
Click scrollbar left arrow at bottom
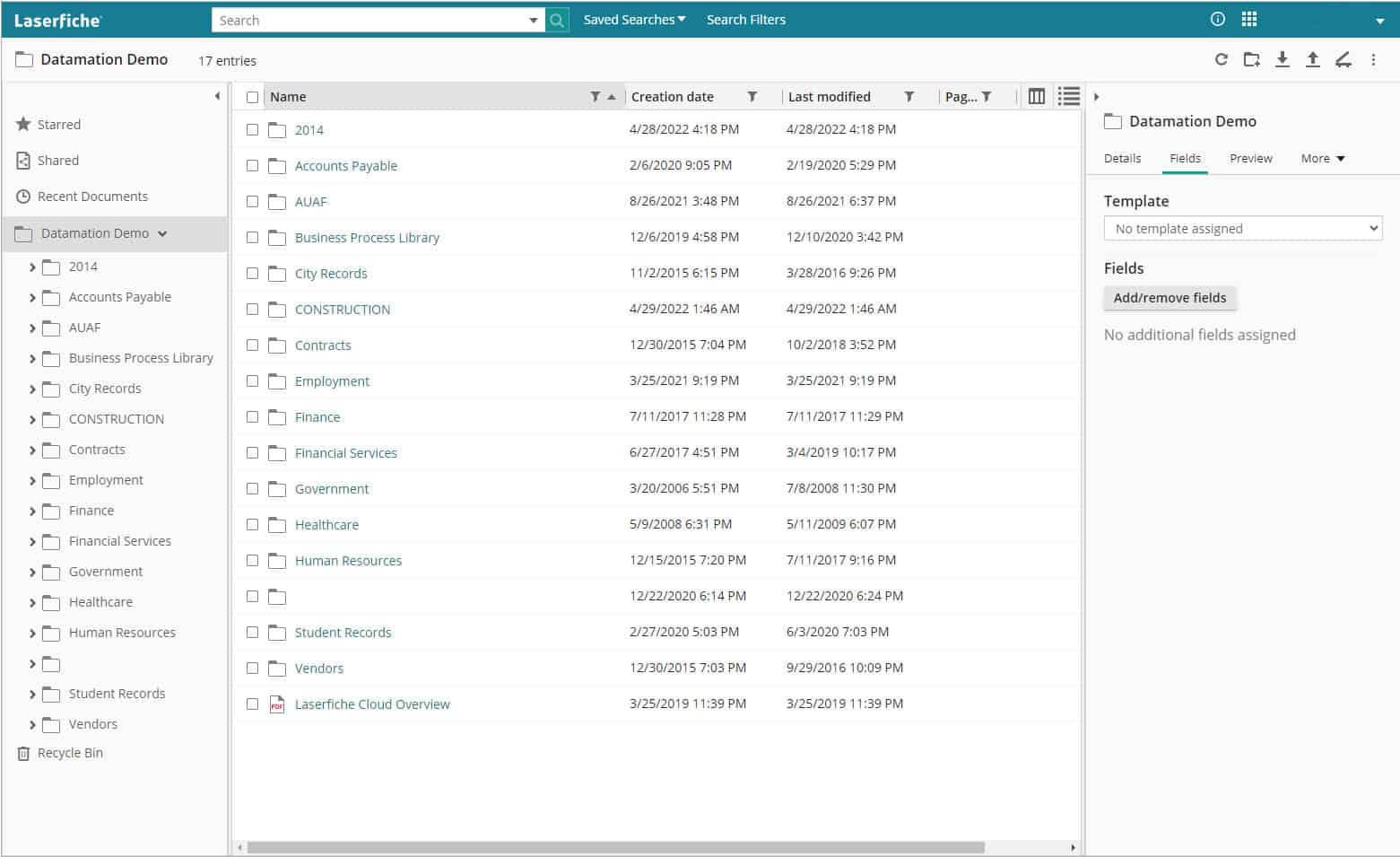click(239, 847)
